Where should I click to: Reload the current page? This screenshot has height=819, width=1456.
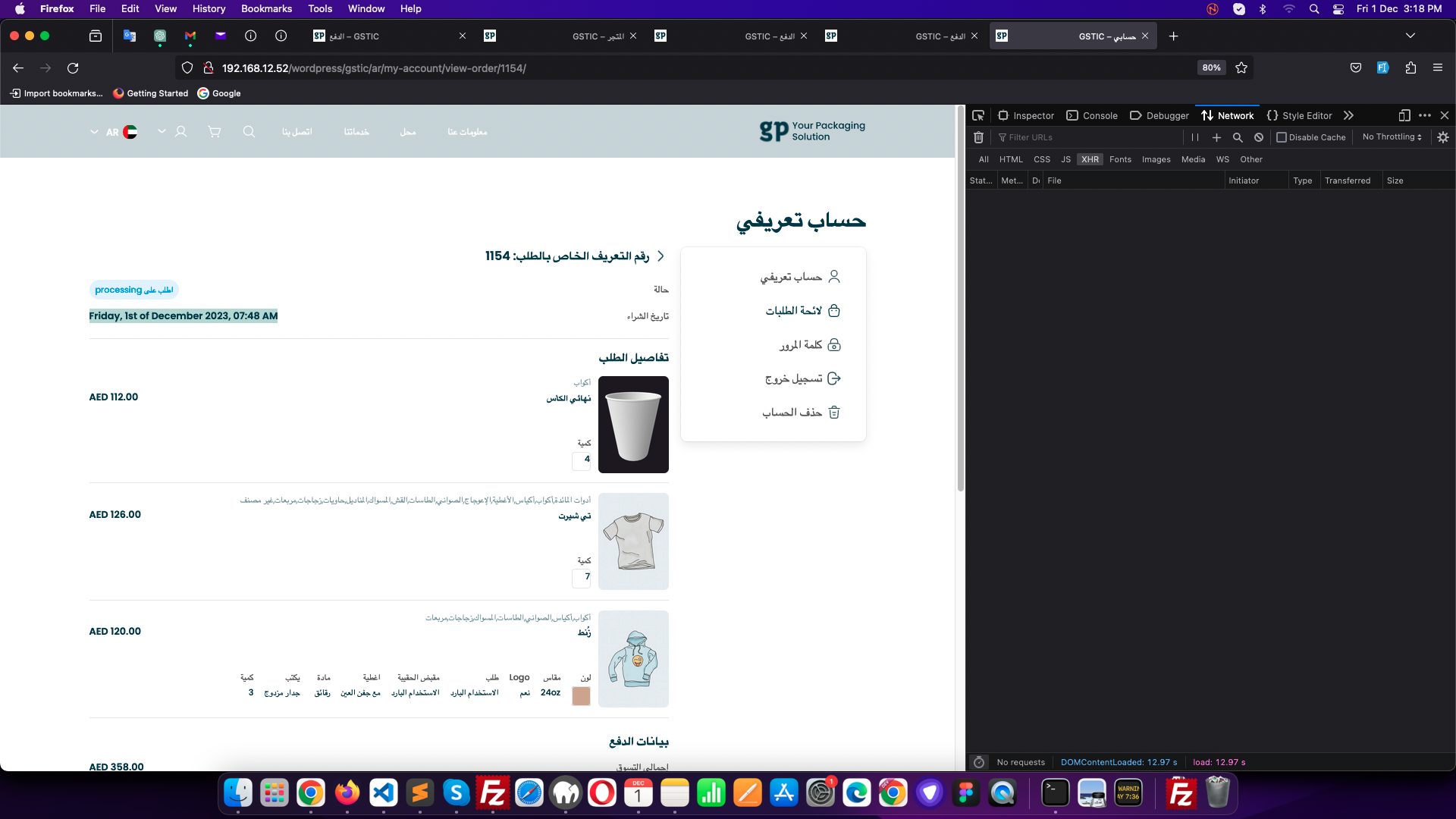[x=73, y=68]
